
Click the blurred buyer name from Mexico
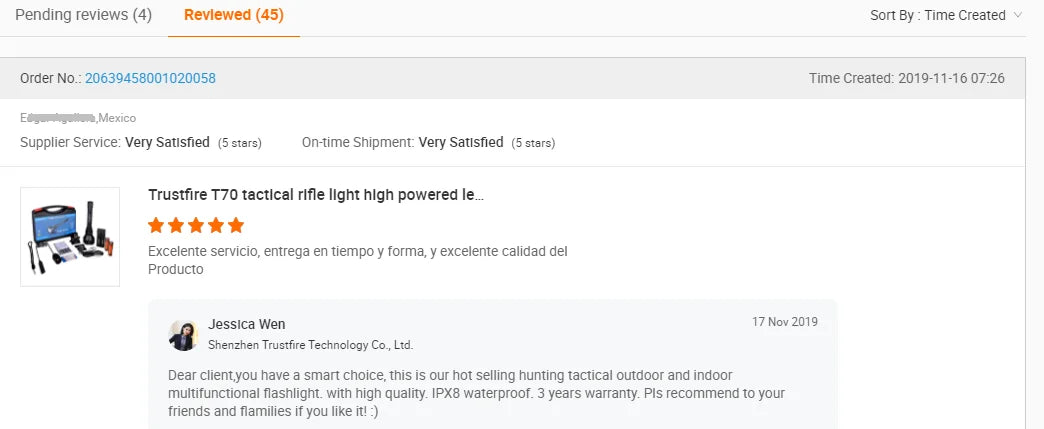[x=58, y=118]
